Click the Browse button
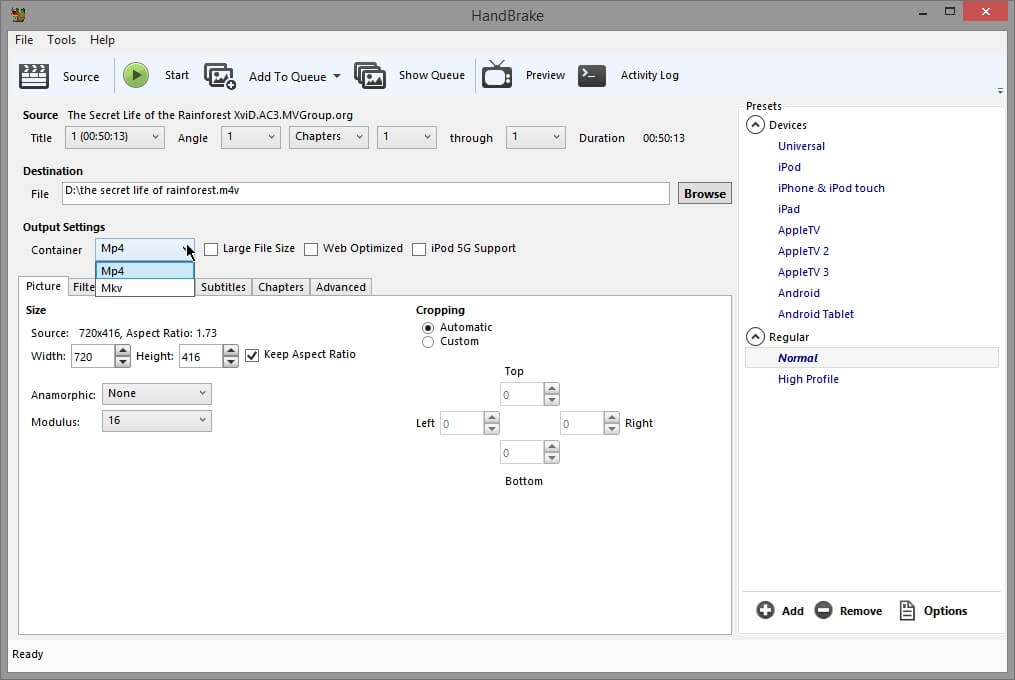1015x680 pixels. coord(705,194)
